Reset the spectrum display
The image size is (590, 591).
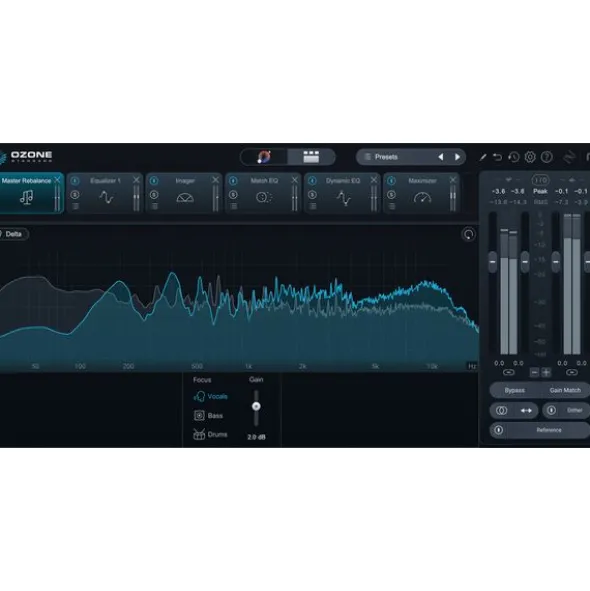click(x=469, y=234)
